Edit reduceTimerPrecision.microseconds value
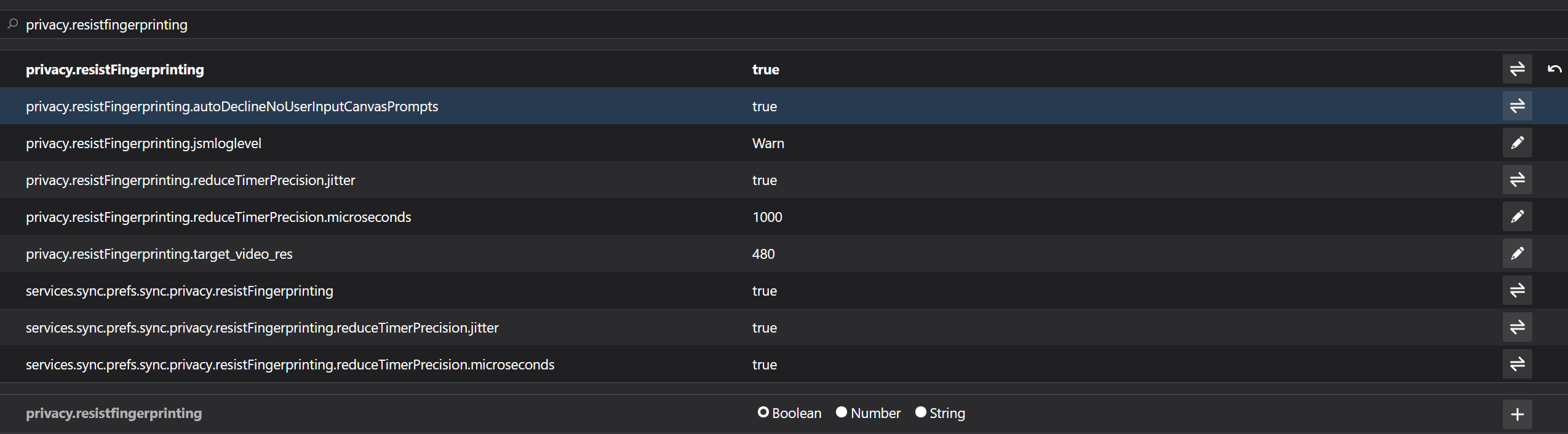Viewport: 1568px width, 434px height. 1517,216
